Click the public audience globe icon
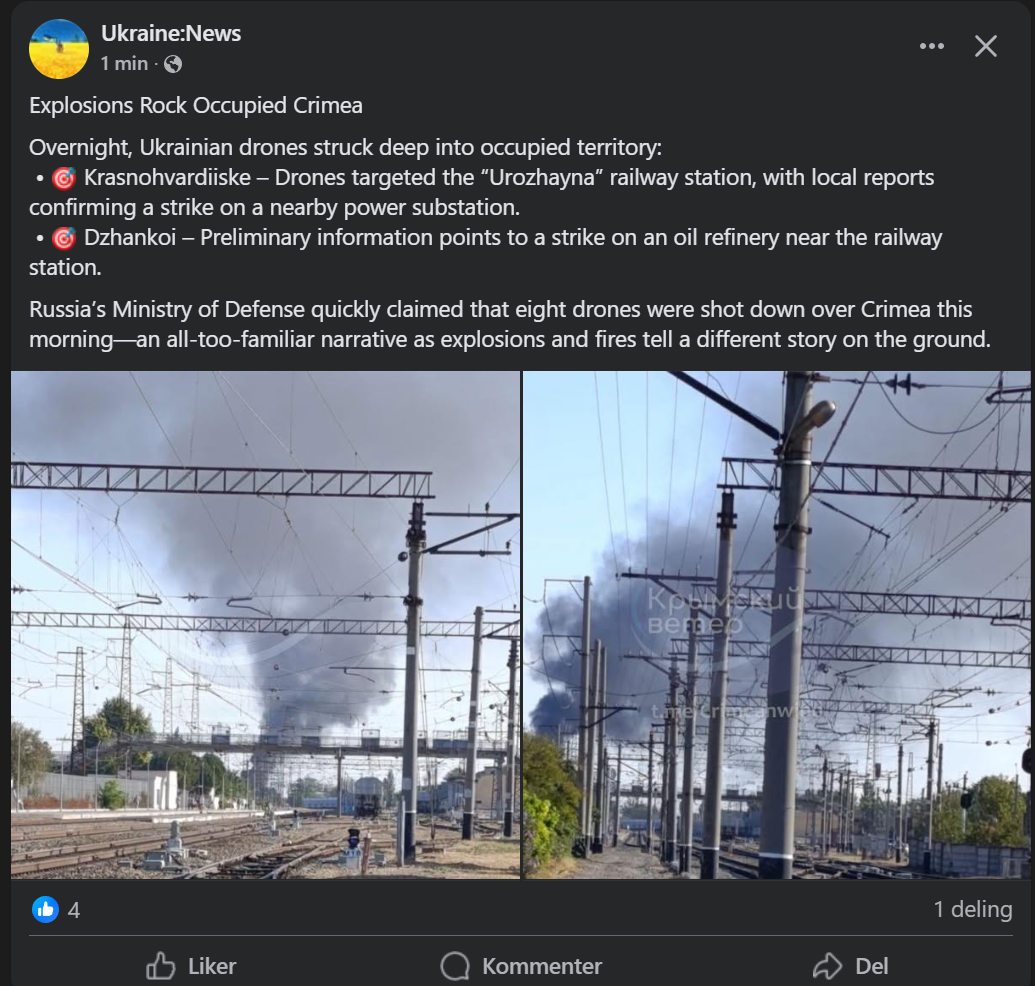This screenshot has width=1035, height=986. (173, 64)
